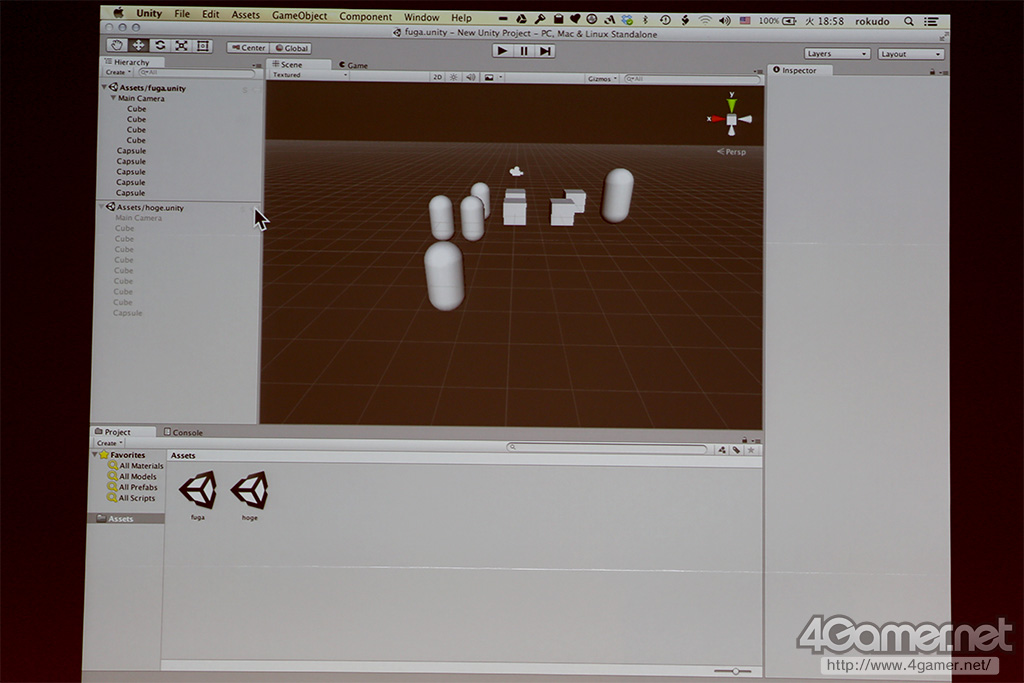Expand the Assets/hoge.unity scene

[102, 207]
